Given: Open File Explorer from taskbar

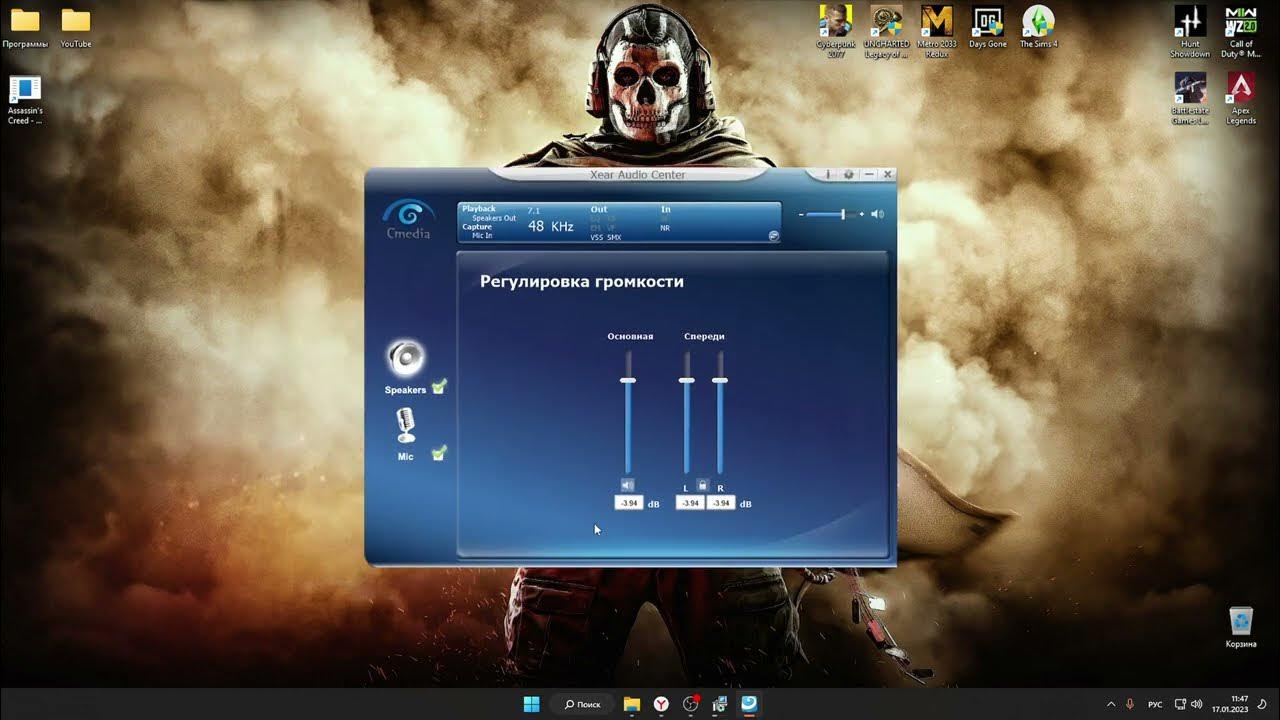Looking at the screenshot, I should pyautogui.click(x=632, y=704).
